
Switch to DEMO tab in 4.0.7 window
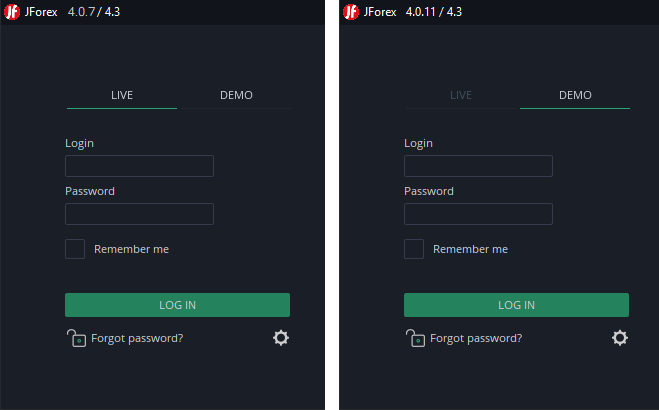[x=236, y=95]
